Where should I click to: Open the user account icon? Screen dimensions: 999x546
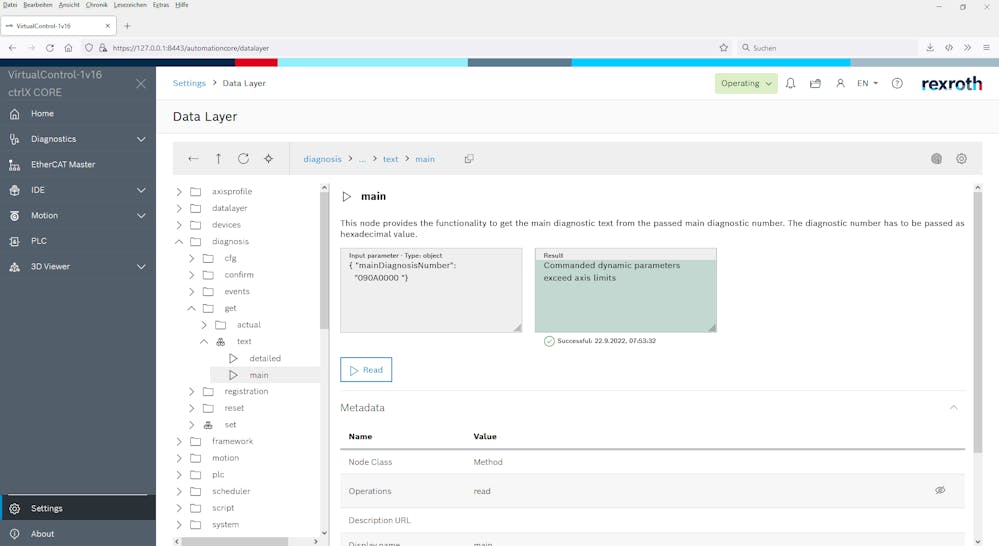(x=840, y=84)
